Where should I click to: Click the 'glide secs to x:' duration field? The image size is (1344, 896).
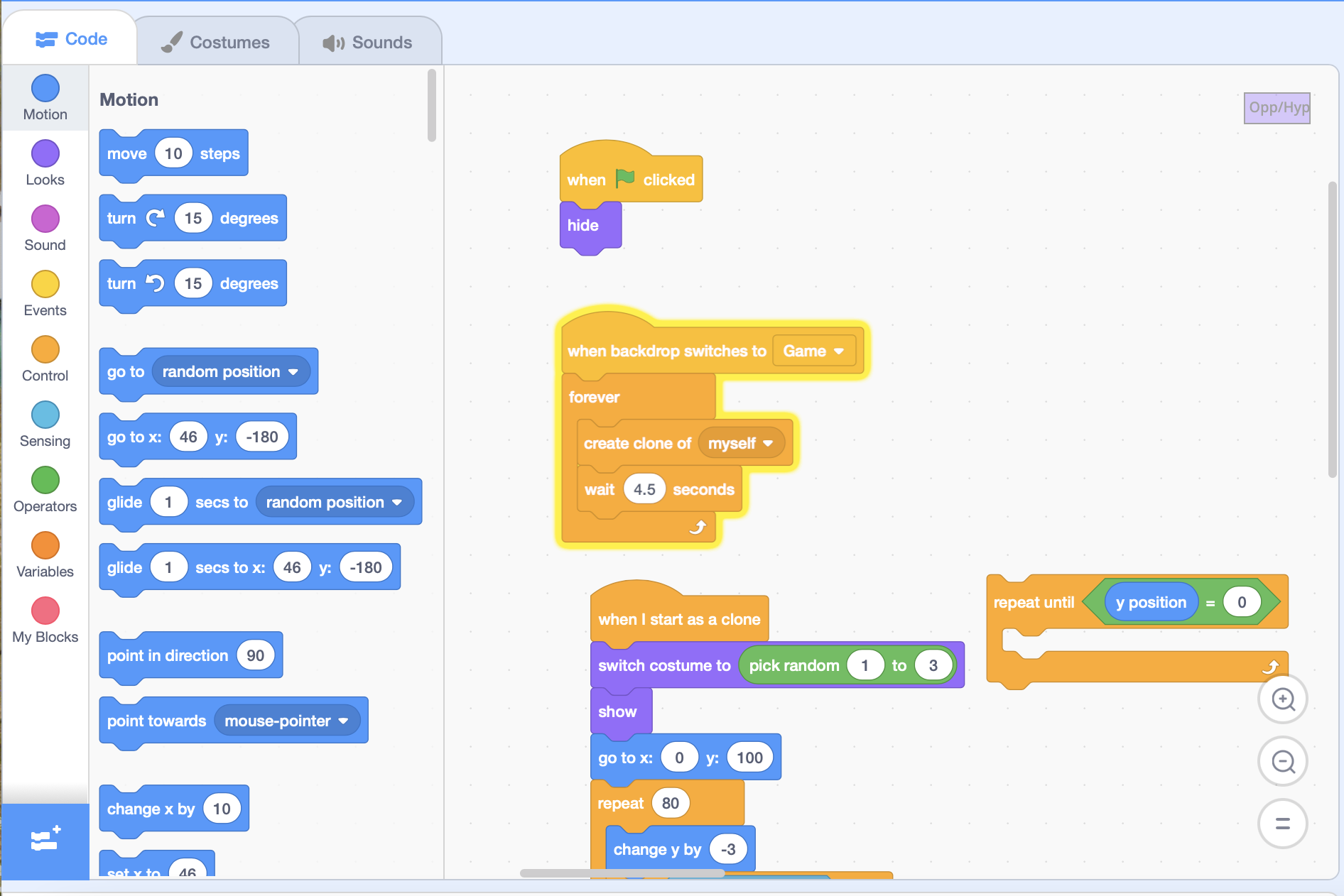click(x=168, y=567)
